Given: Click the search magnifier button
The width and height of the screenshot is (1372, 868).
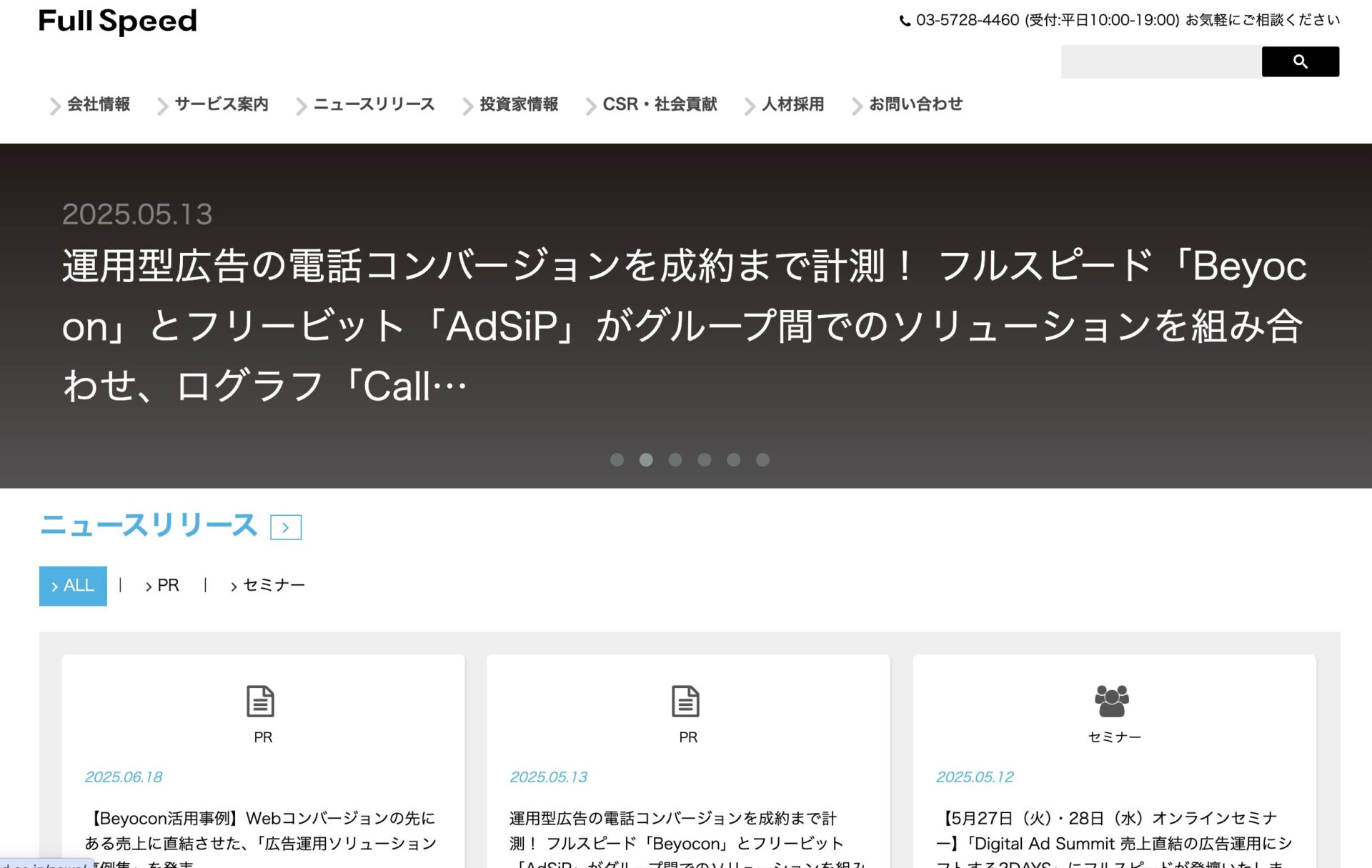Looking at the screenshot, I should click(x=1300, y=61).
